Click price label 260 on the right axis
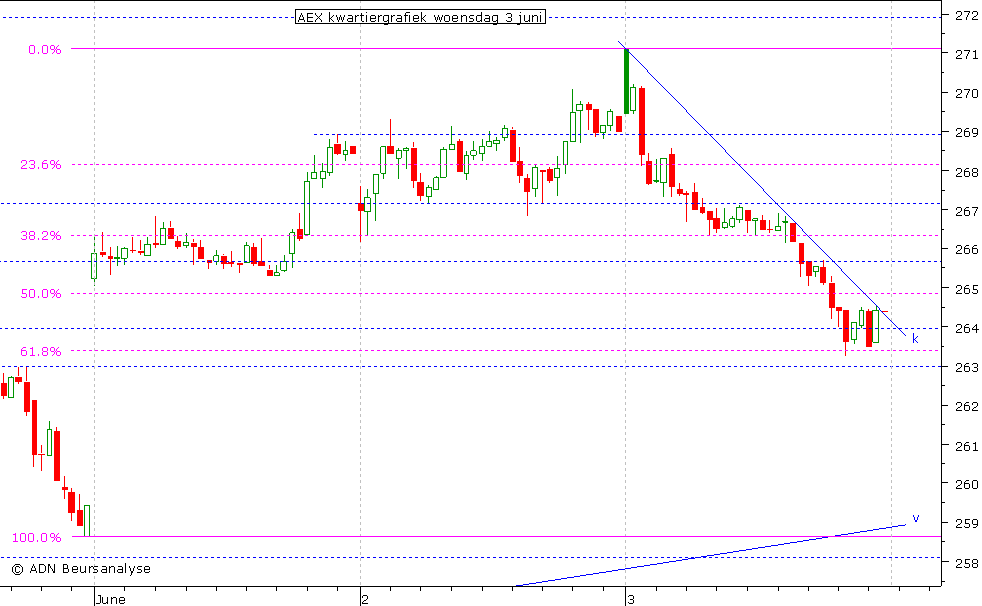 (x=967, y=485)
